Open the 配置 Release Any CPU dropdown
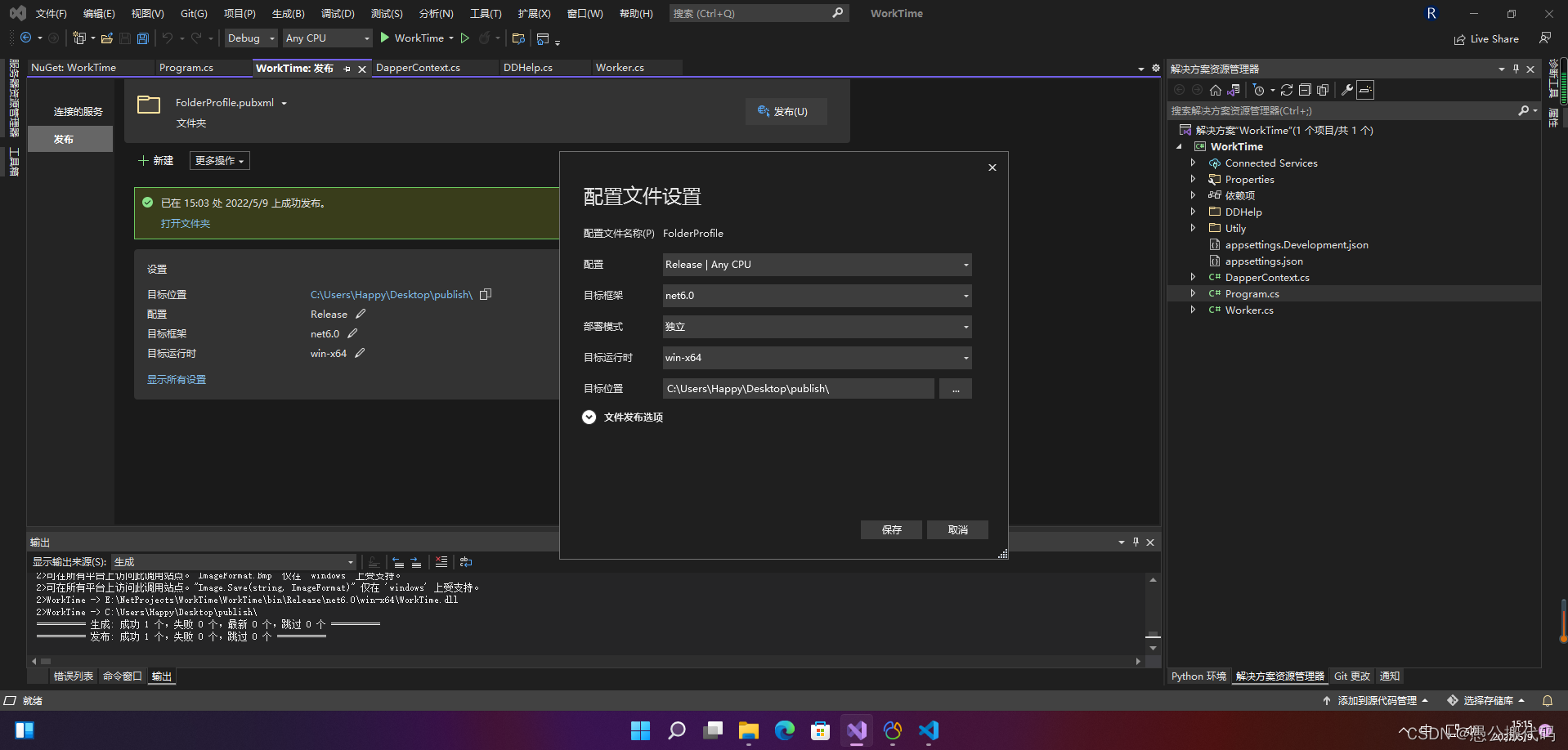 816,264
